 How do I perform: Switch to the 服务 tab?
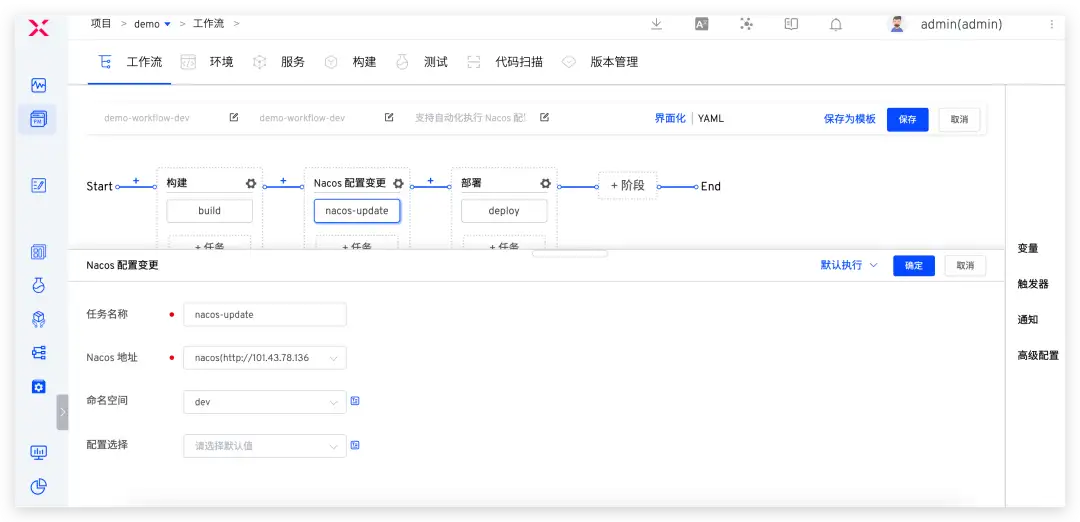pyautogui.click(x=279, y=62)
